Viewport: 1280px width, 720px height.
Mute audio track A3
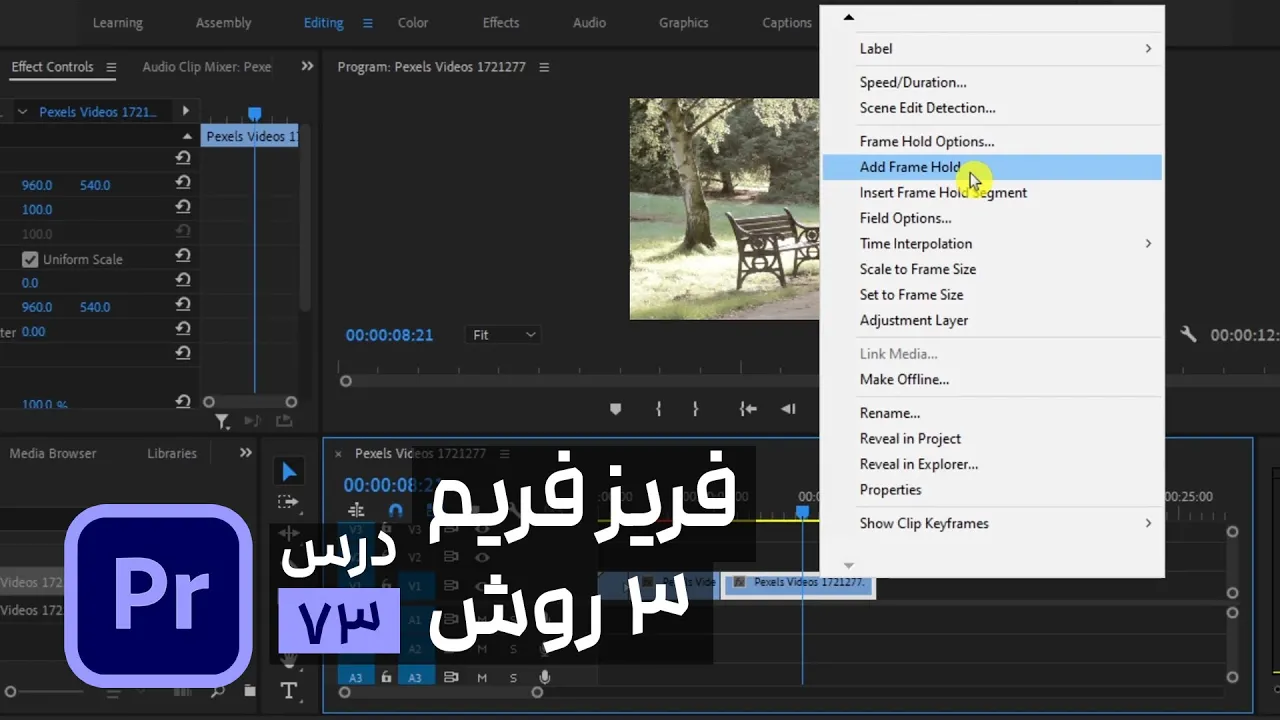[482, 677]
